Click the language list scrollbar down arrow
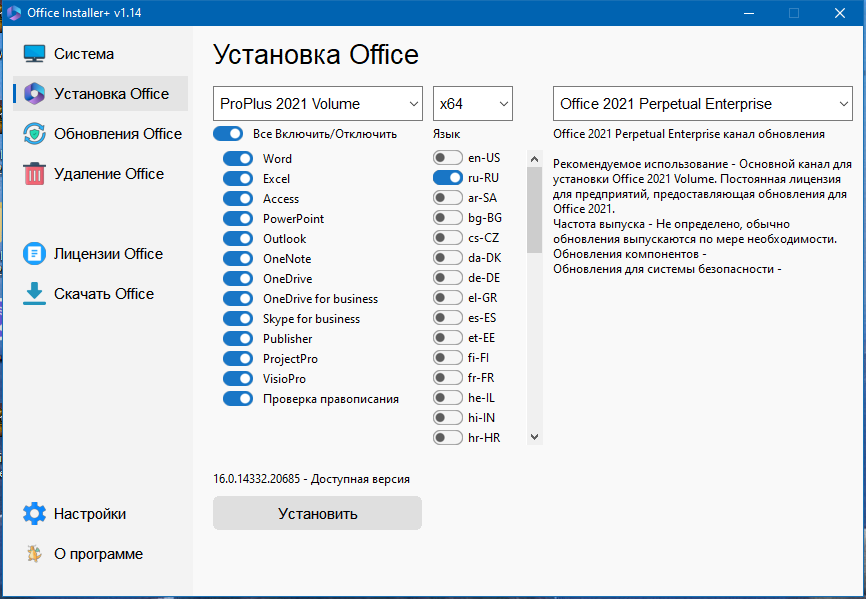 tap(534, 437)
